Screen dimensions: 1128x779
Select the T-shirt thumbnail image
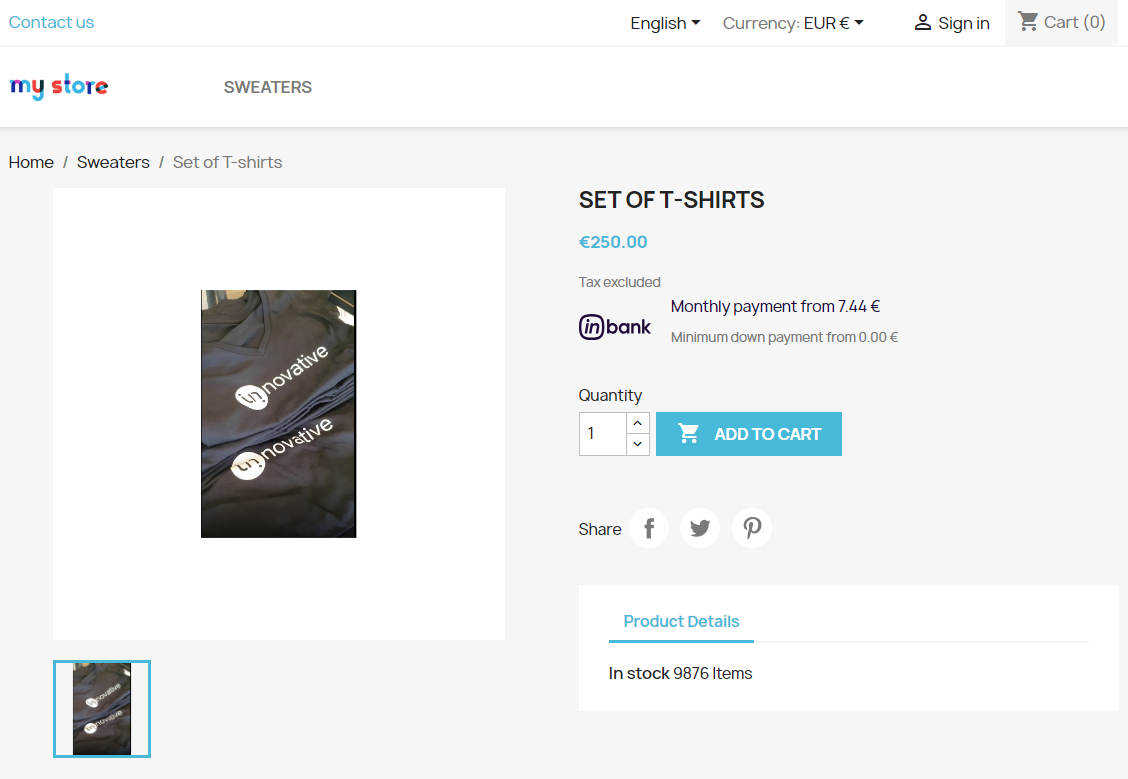(x=102, y=708)
